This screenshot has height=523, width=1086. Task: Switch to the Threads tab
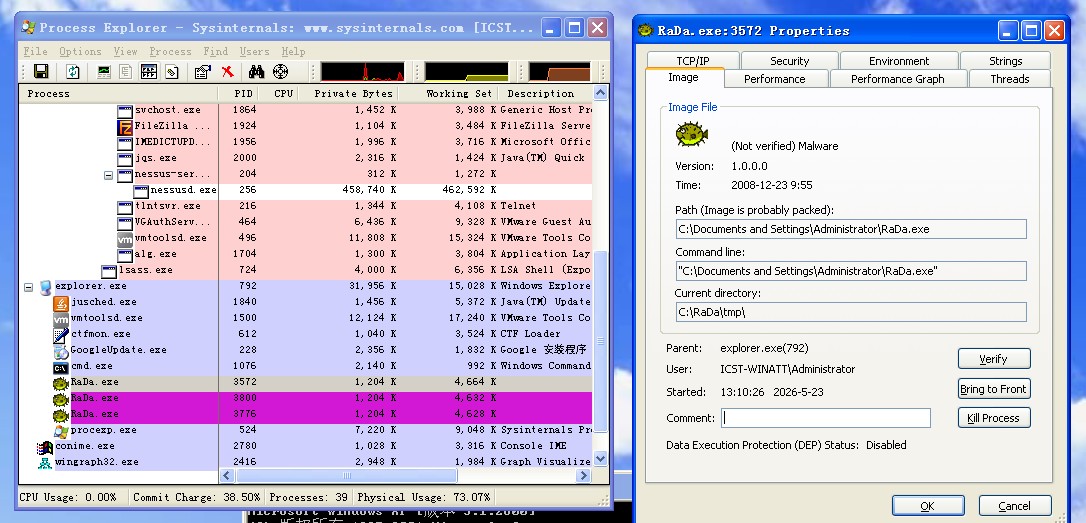pyautogui.click(x=1010, y=79)
